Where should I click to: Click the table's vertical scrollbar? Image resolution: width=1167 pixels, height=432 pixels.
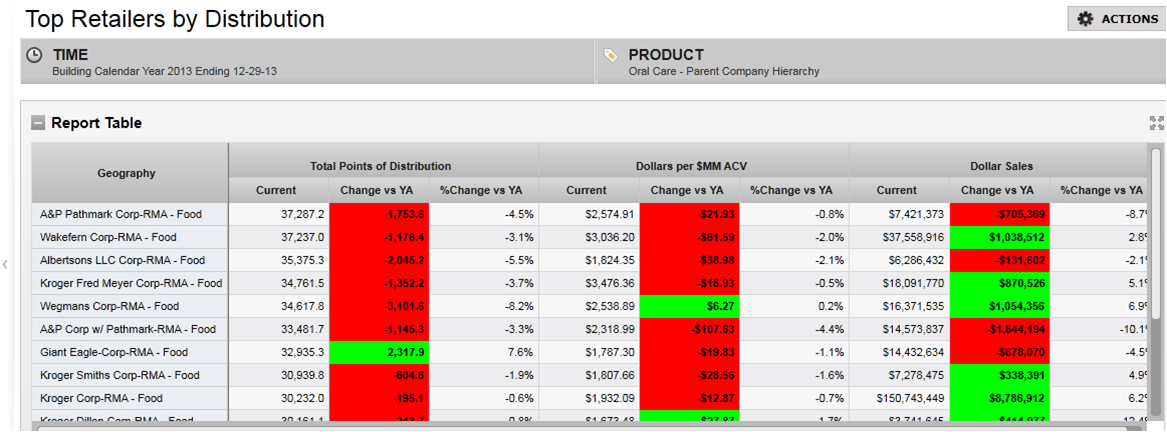(x=1156, y=250)
